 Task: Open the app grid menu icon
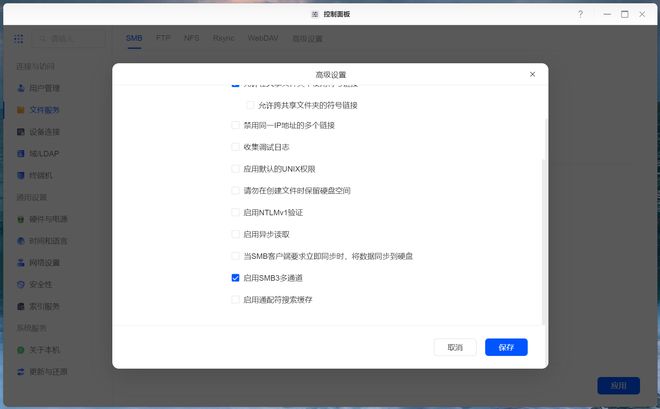pos(19,39)
